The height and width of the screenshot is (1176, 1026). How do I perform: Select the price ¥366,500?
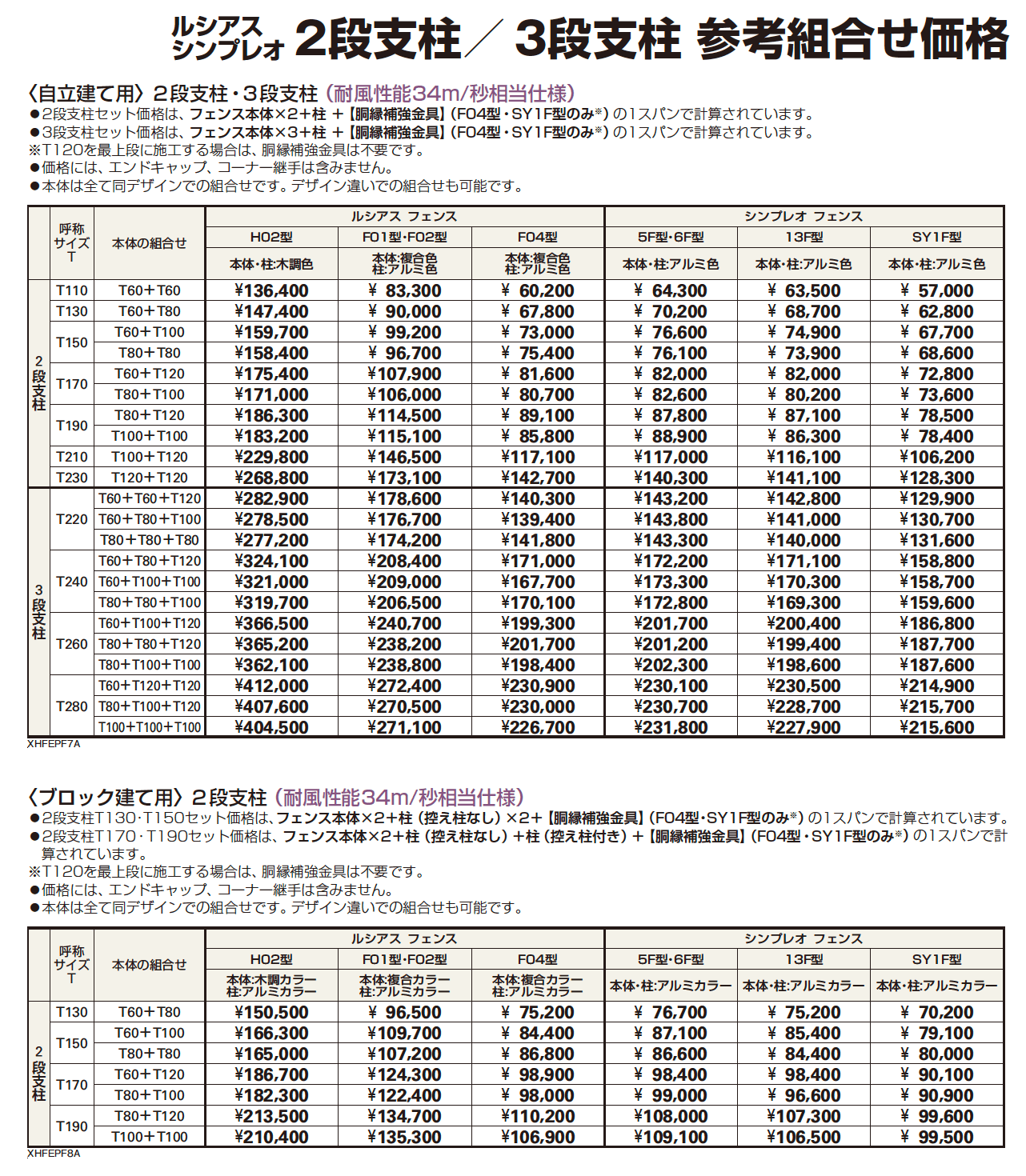pos(271,623)
